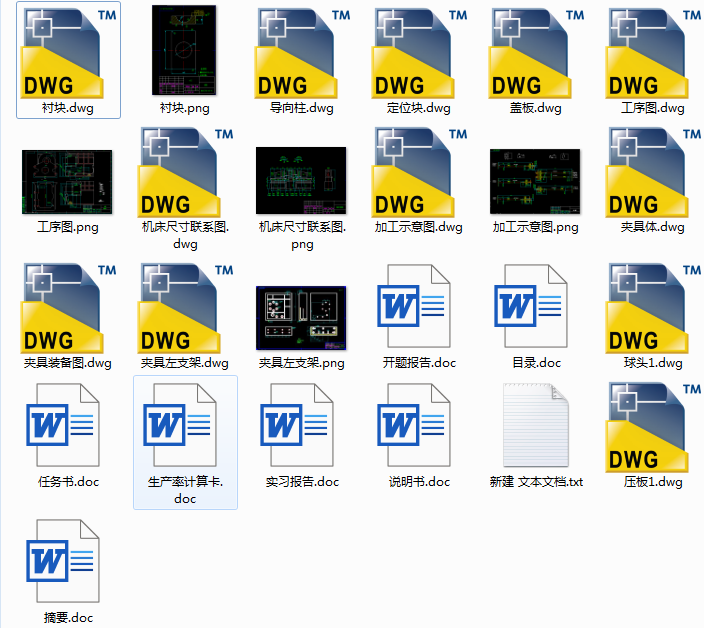Click the file name 定位块.dwg
This screenshot has width=704, height=628.
(x=418, y=108)
